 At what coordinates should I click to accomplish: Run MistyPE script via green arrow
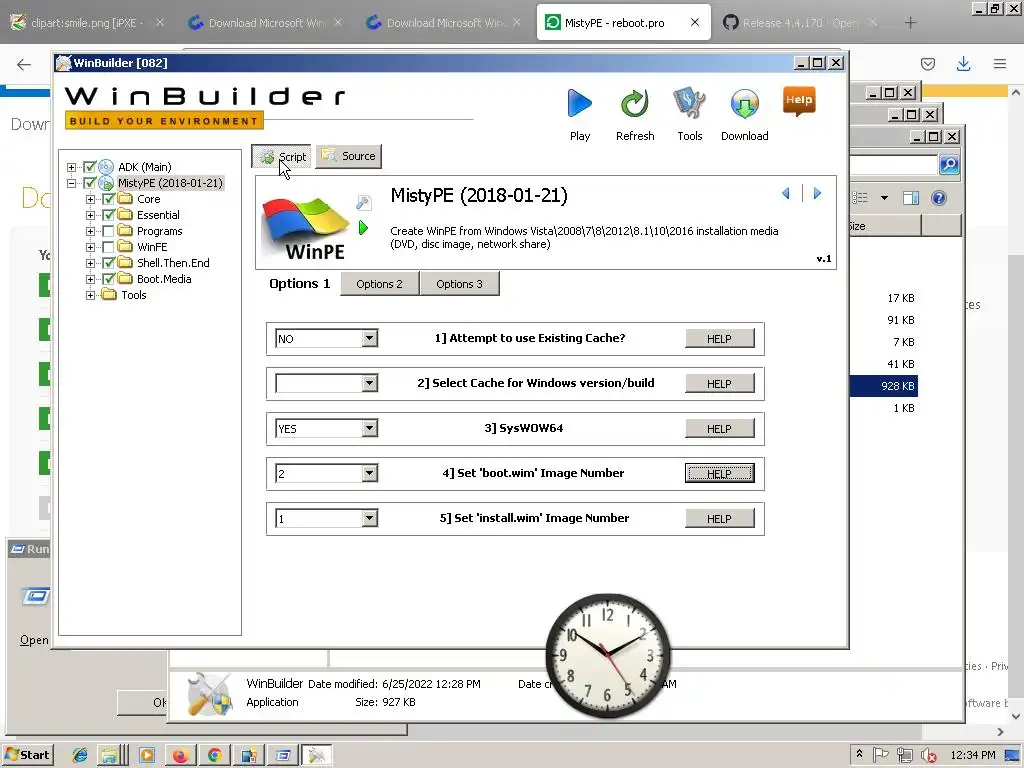[364, 228]
